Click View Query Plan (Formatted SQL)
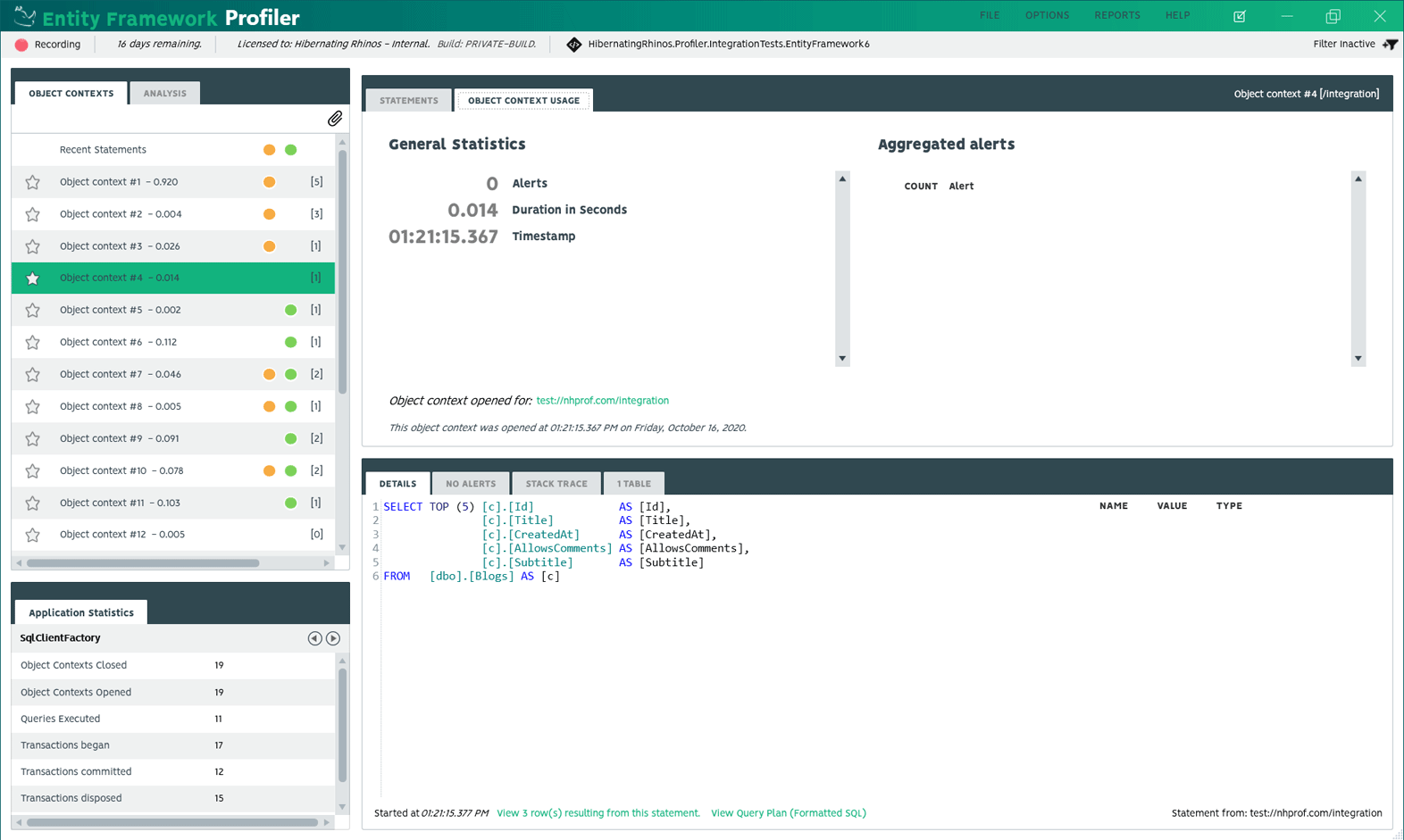The width and height of the screenshot is (1404, 840). click(789, 813)
